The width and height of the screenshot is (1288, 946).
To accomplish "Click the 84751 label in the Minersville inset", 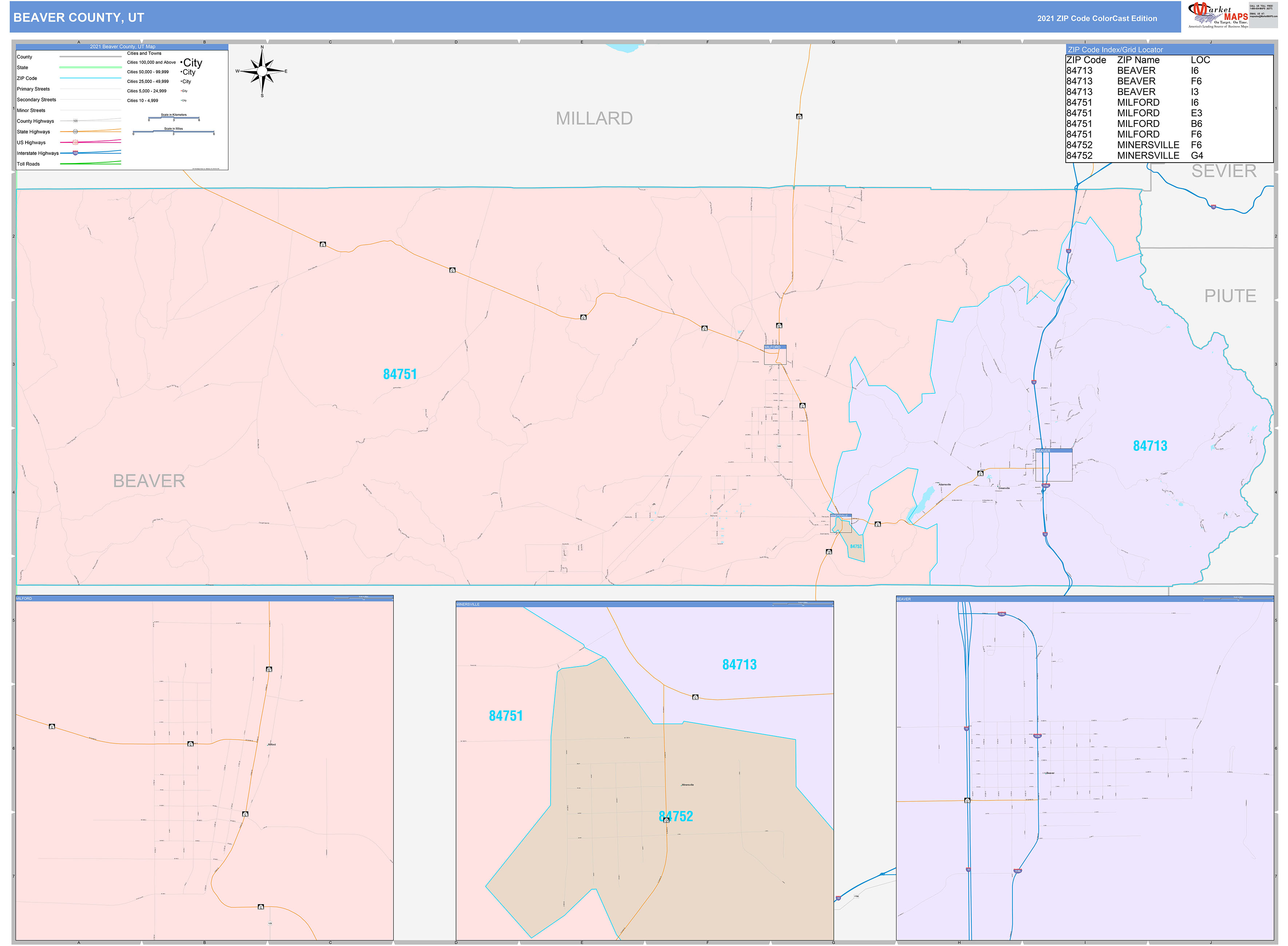I will pyautogui.click(x=506, y=716).
